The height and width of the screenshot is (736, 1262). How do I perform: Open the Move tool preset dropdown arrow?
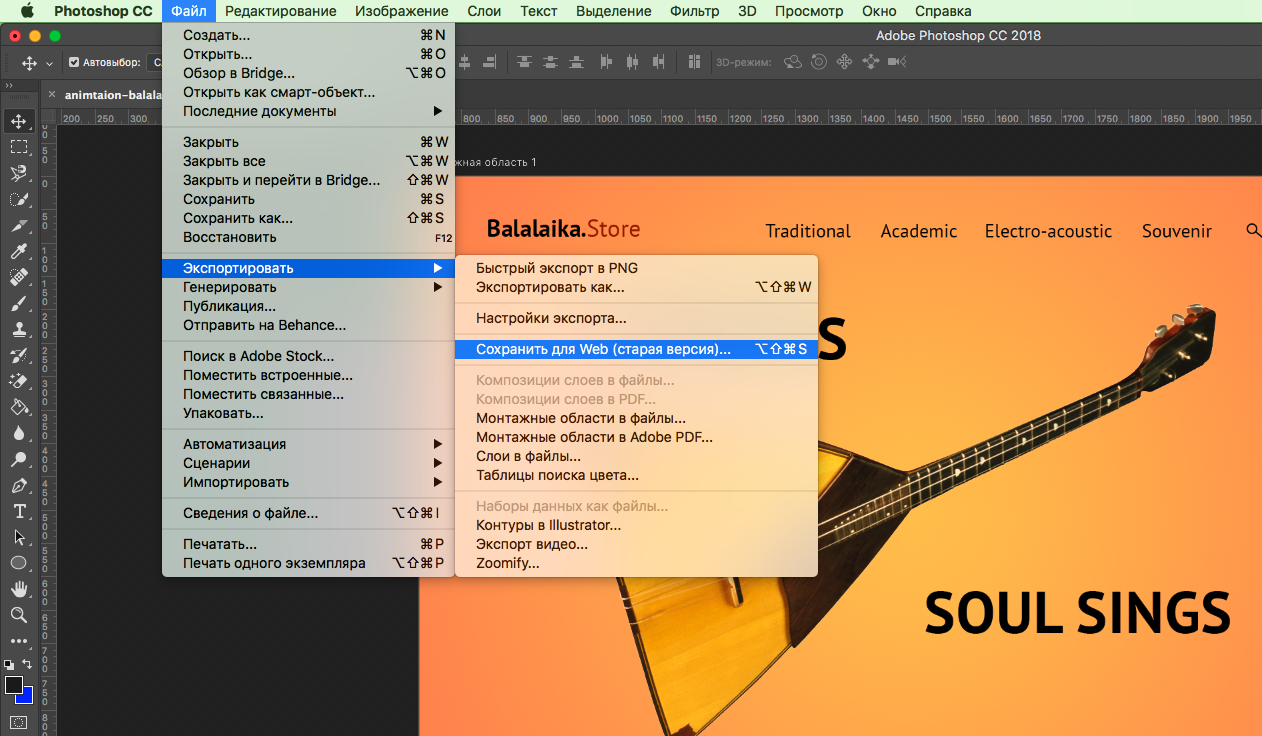click(50, 63)
